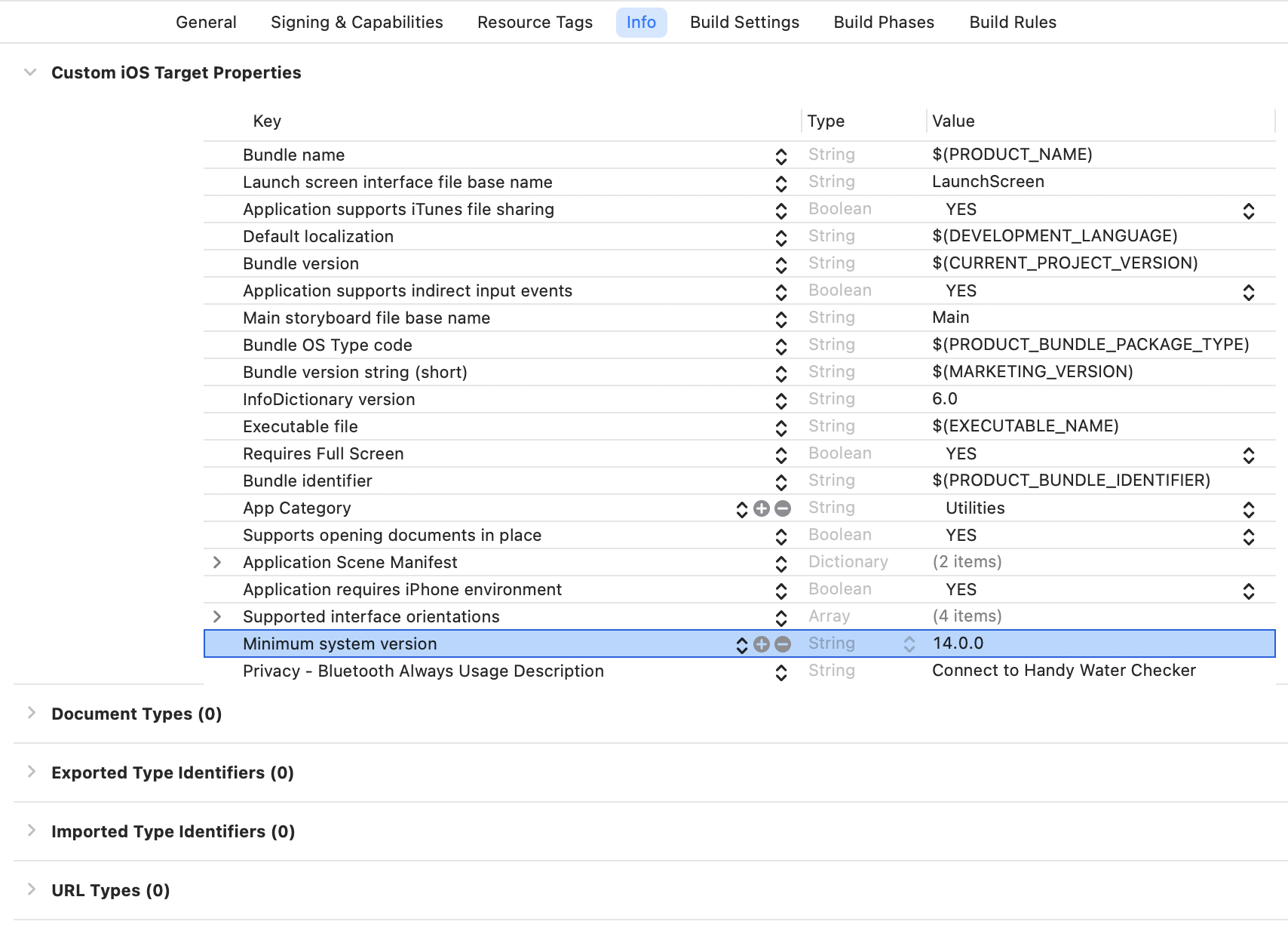Switch to the General tab

click(206, 23)
